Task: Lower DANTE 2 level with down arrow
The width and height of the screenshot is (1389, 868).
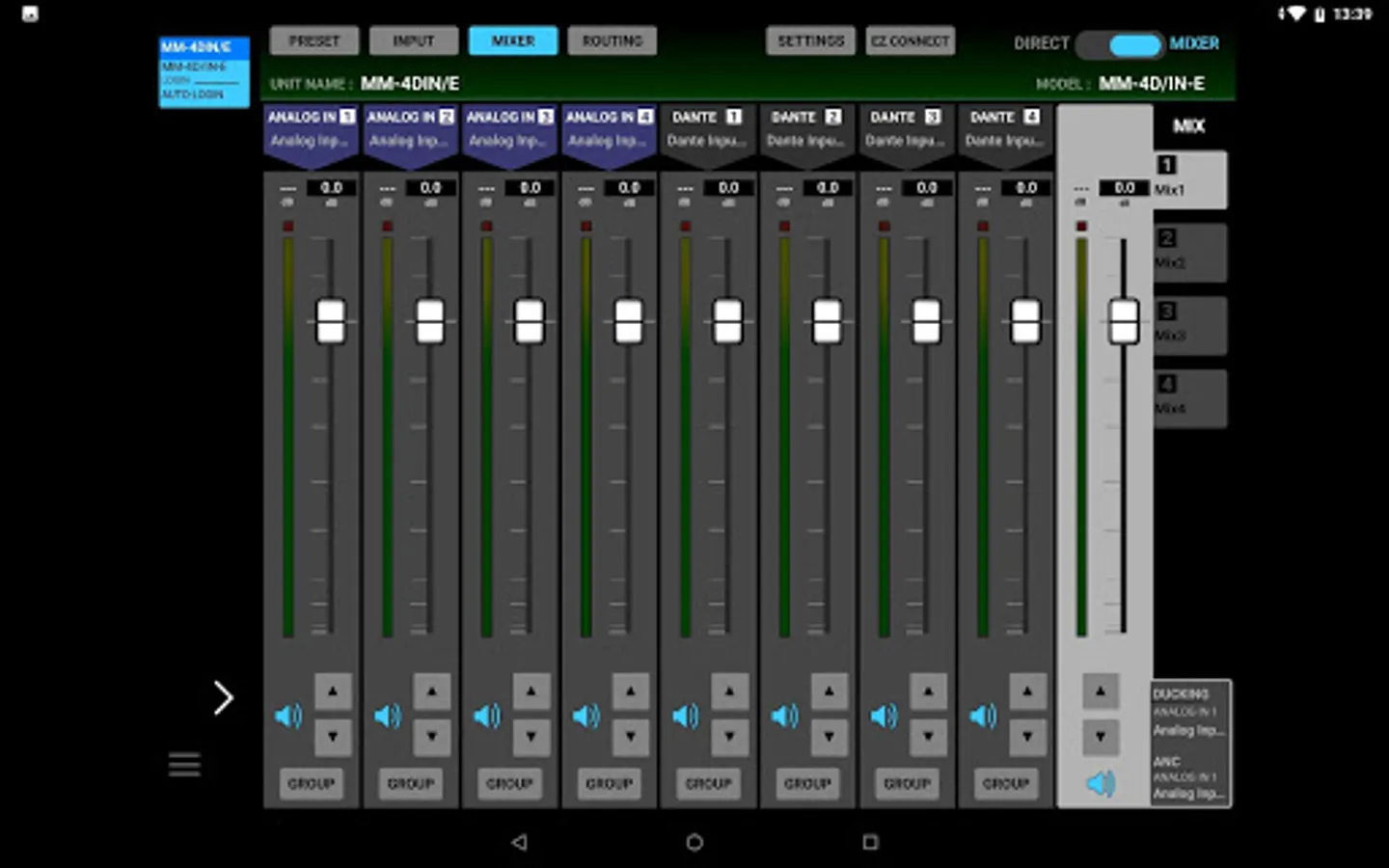Action: click(830, 737)
